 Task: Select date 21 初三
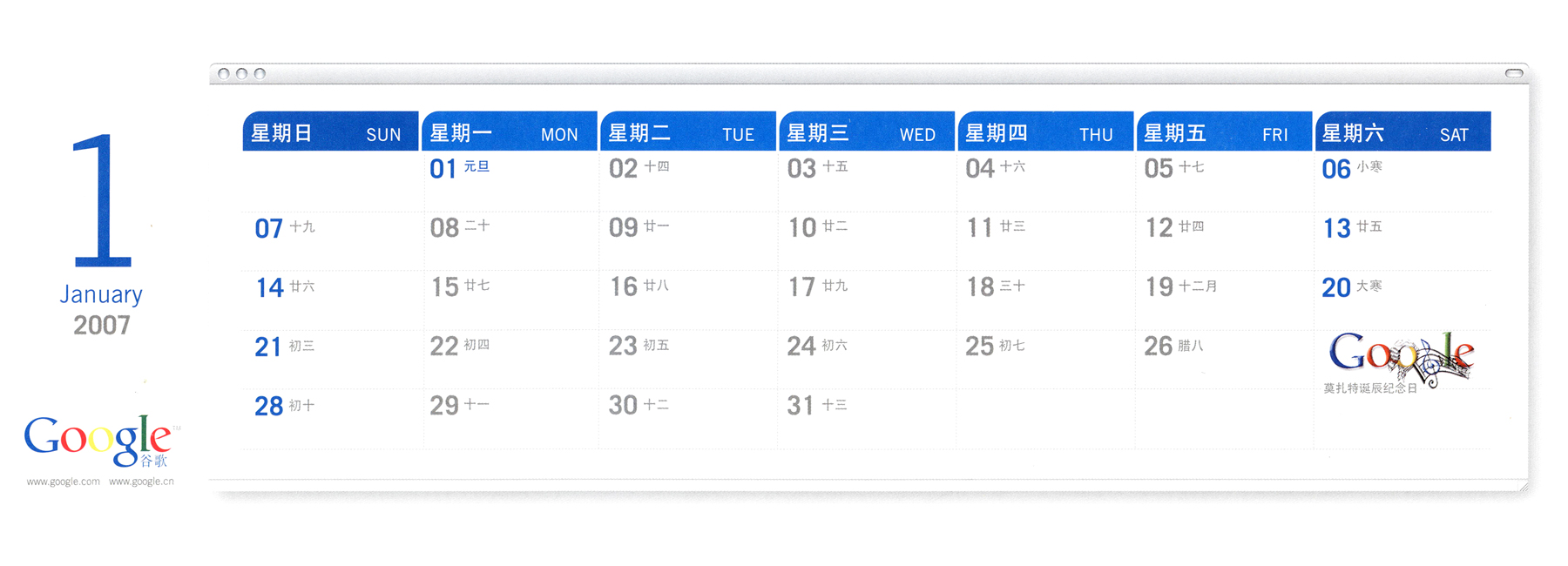[285, 347]
